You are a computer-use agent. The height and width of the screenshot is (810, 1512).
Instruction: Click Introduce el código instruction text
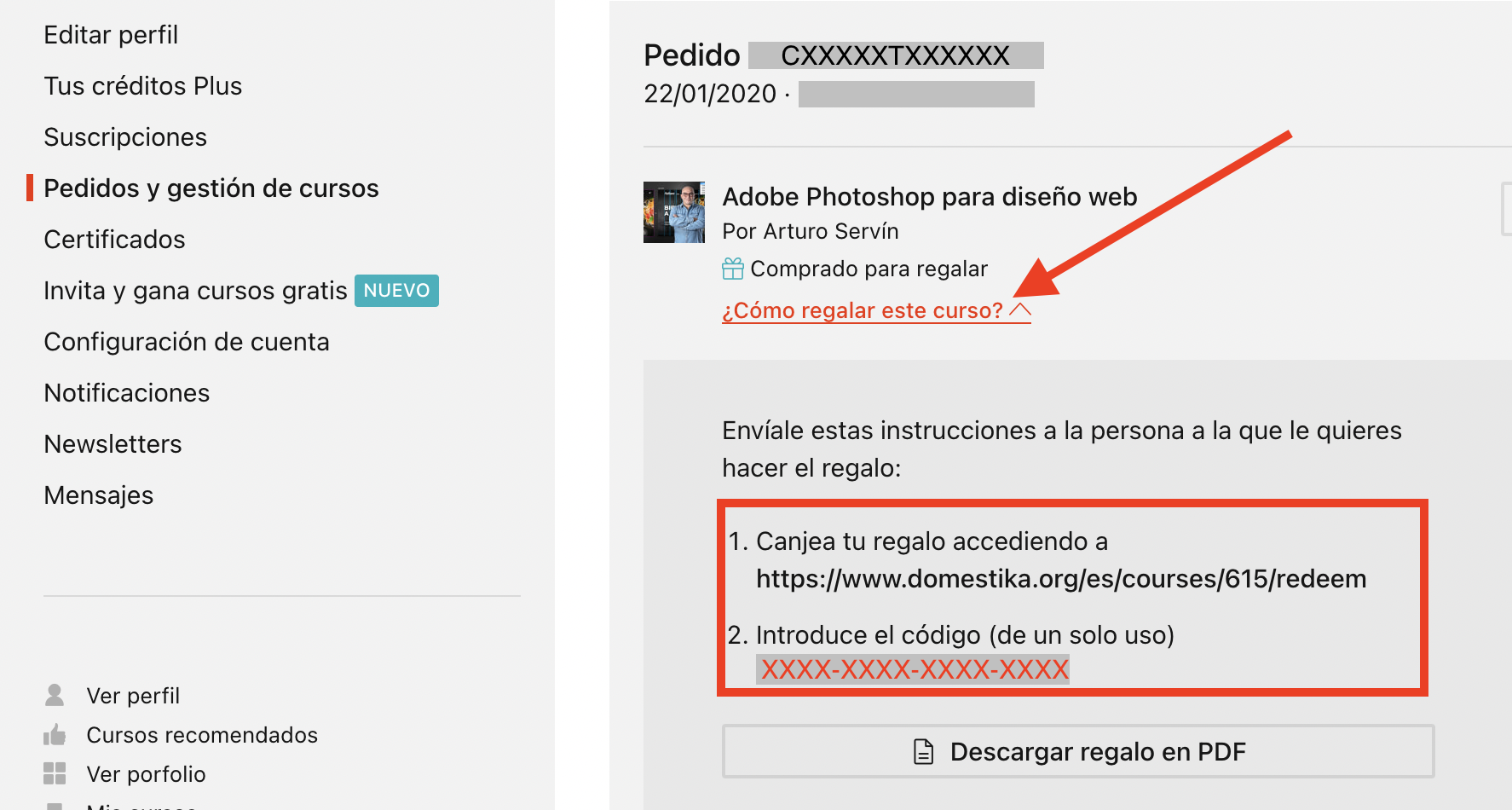click(965, 635)
